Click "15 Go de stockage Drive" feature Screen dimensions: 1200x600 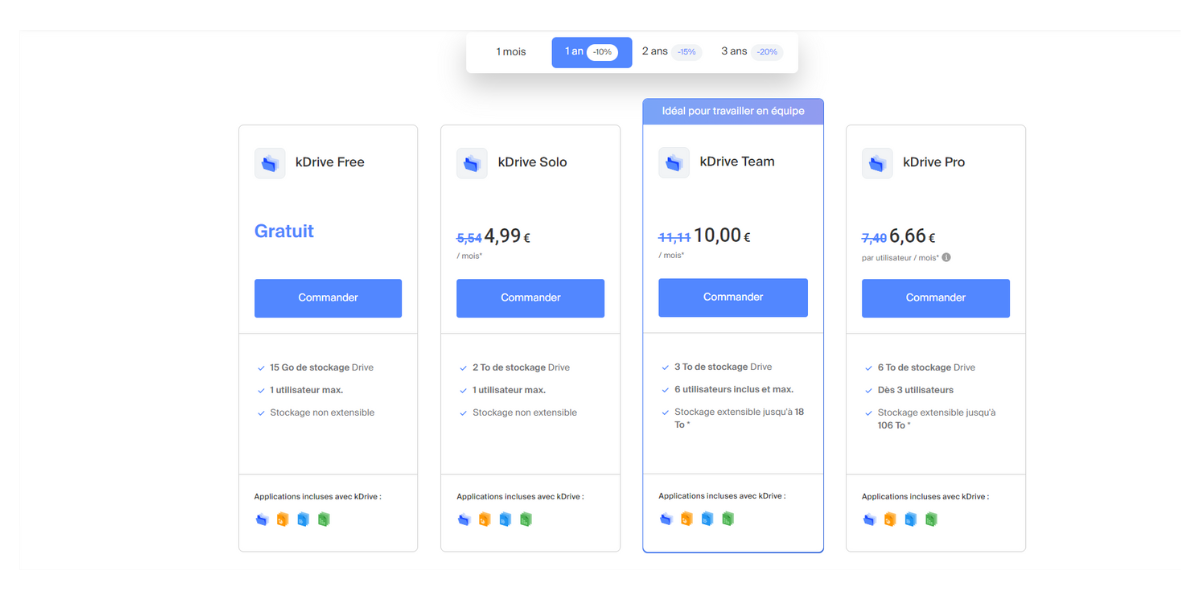pos(321,368)
